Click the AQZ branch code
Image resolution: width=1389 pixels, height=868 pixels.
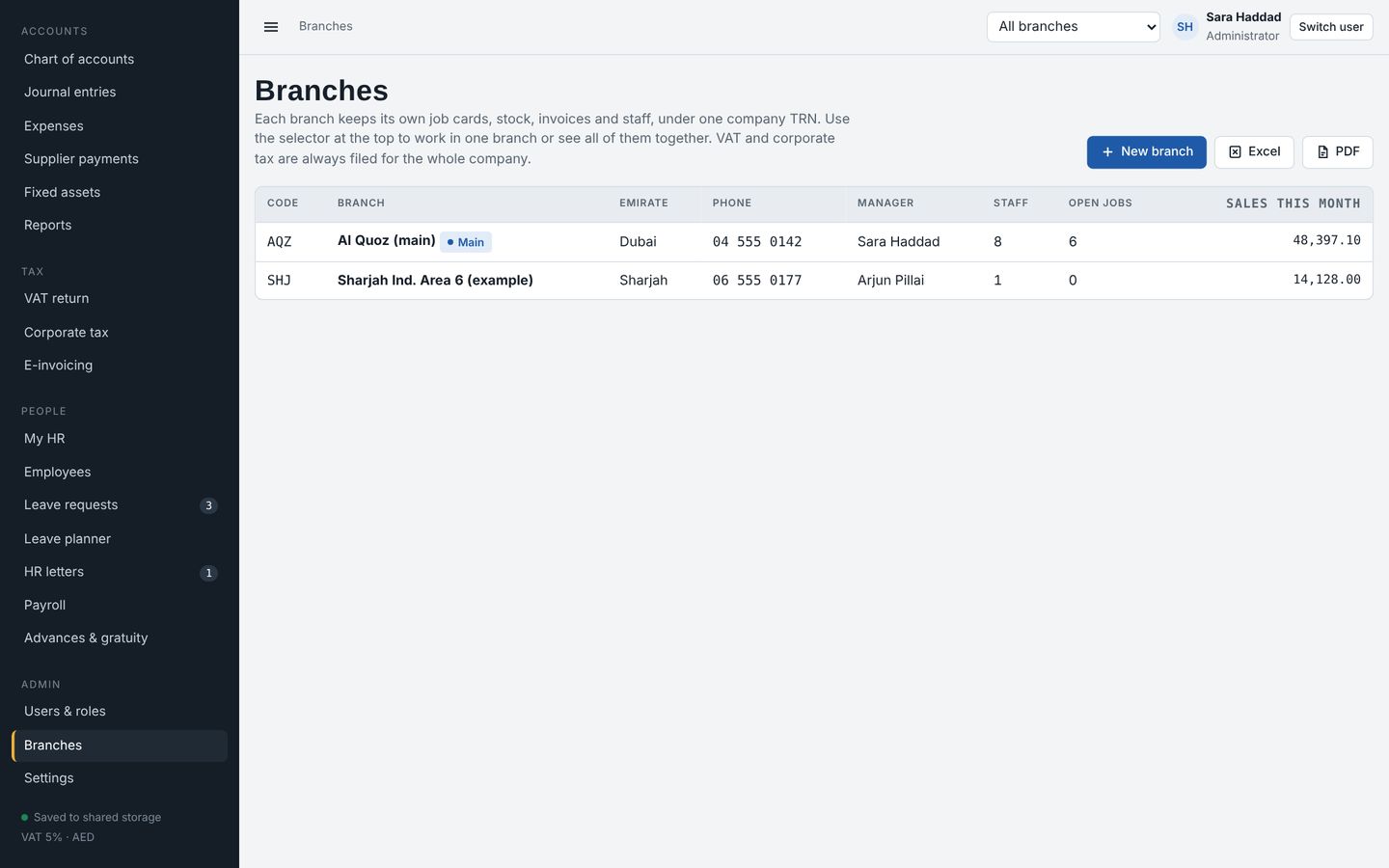point(279,242)
